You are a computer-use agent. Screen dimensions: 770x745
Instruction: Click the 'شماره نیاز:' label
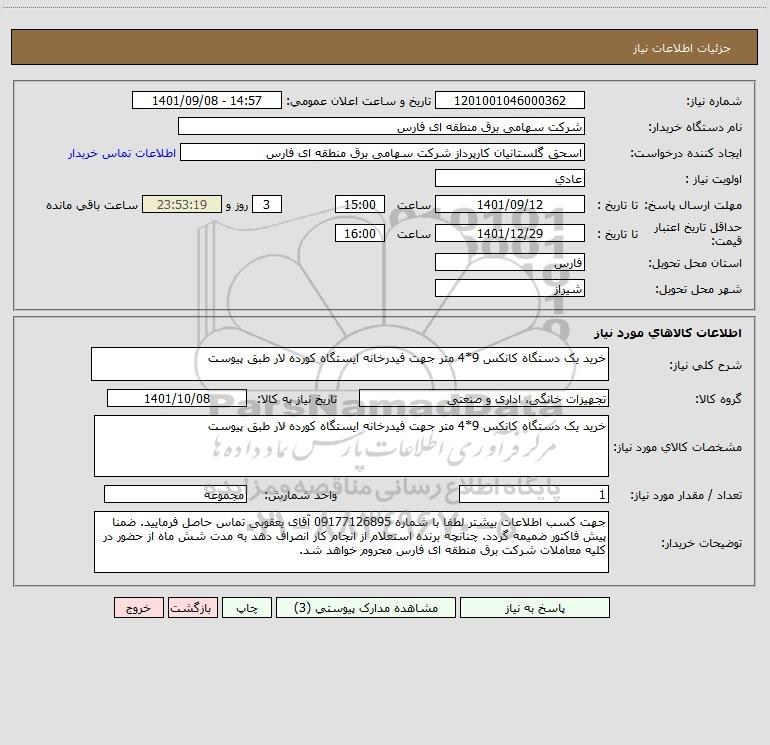pyautogui.click(x=714, y=102)
